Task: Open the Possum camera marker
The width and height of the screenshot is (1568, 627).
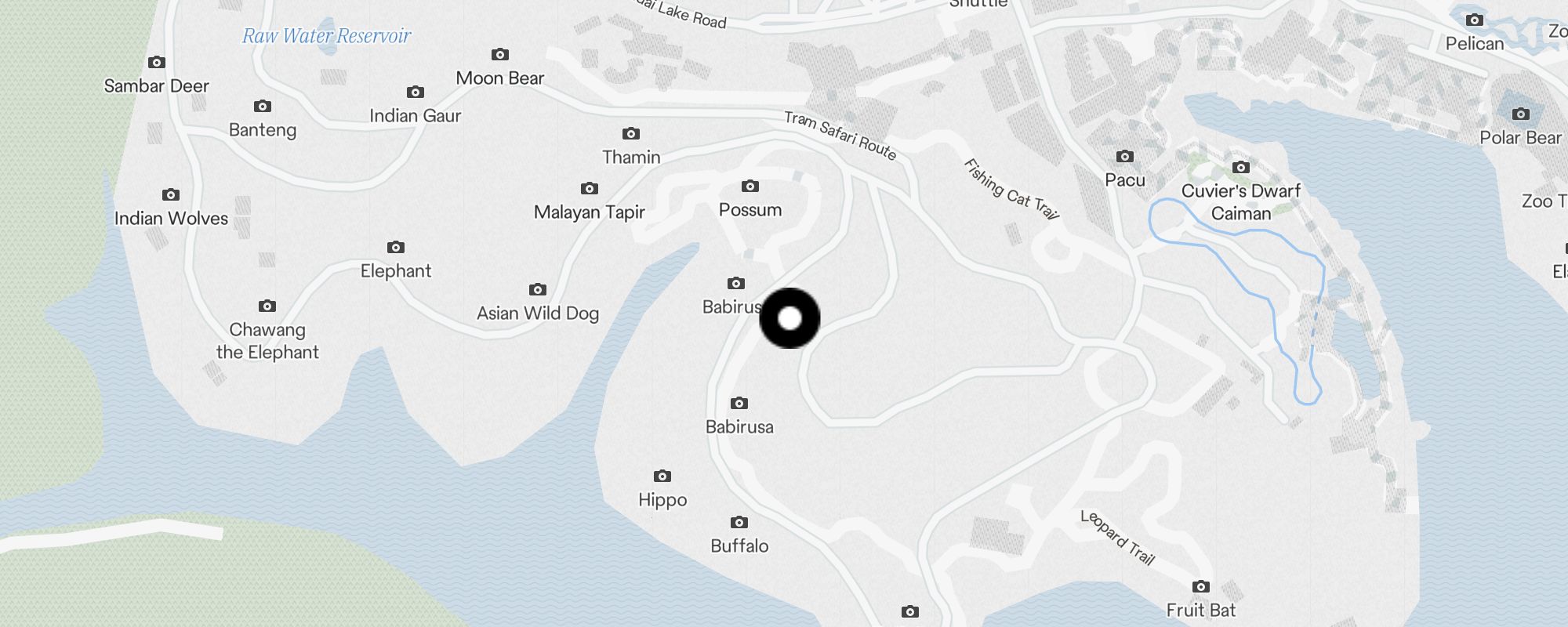Action: pos(750,186)
